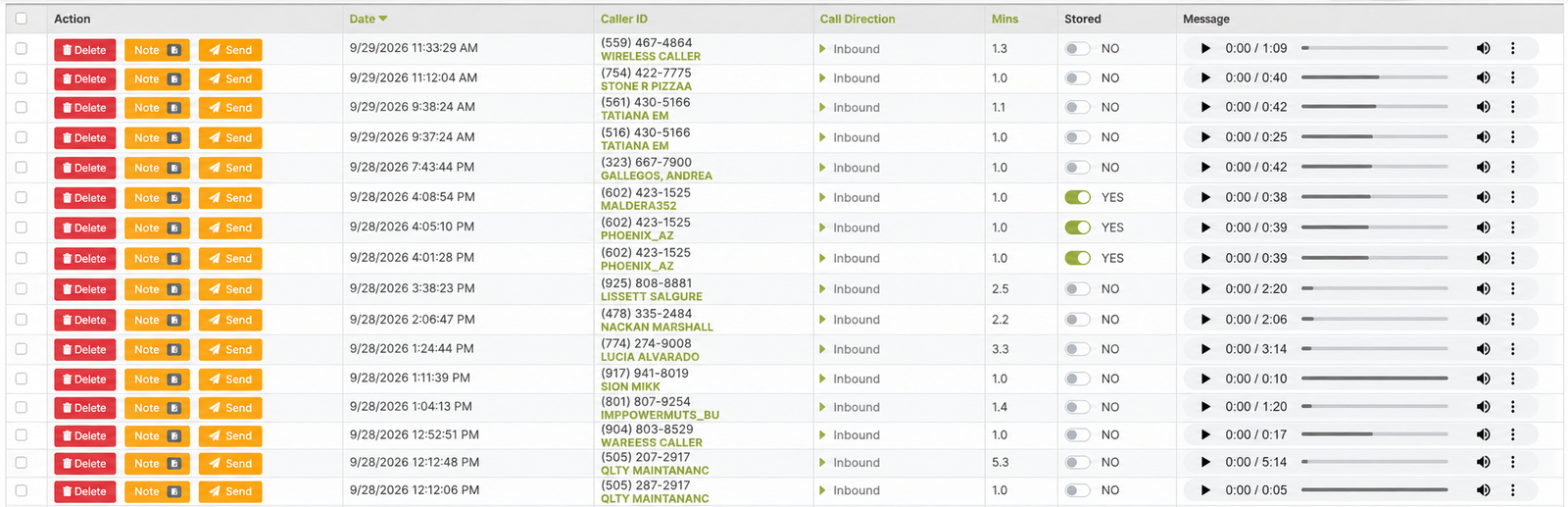This screenshot has width=1568, height=507.
Task: Sort by the Call Direction column header
Action: click(857, 19)
